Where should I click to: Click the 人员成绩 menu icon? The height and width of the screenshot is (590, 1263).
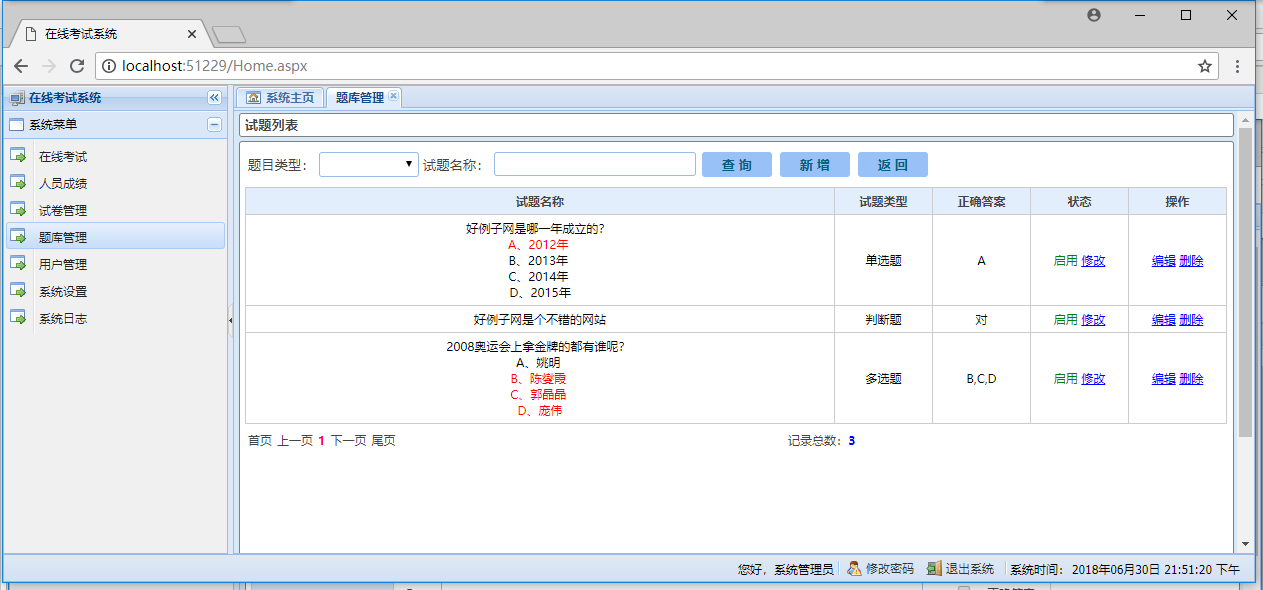[x=18, y=183]
